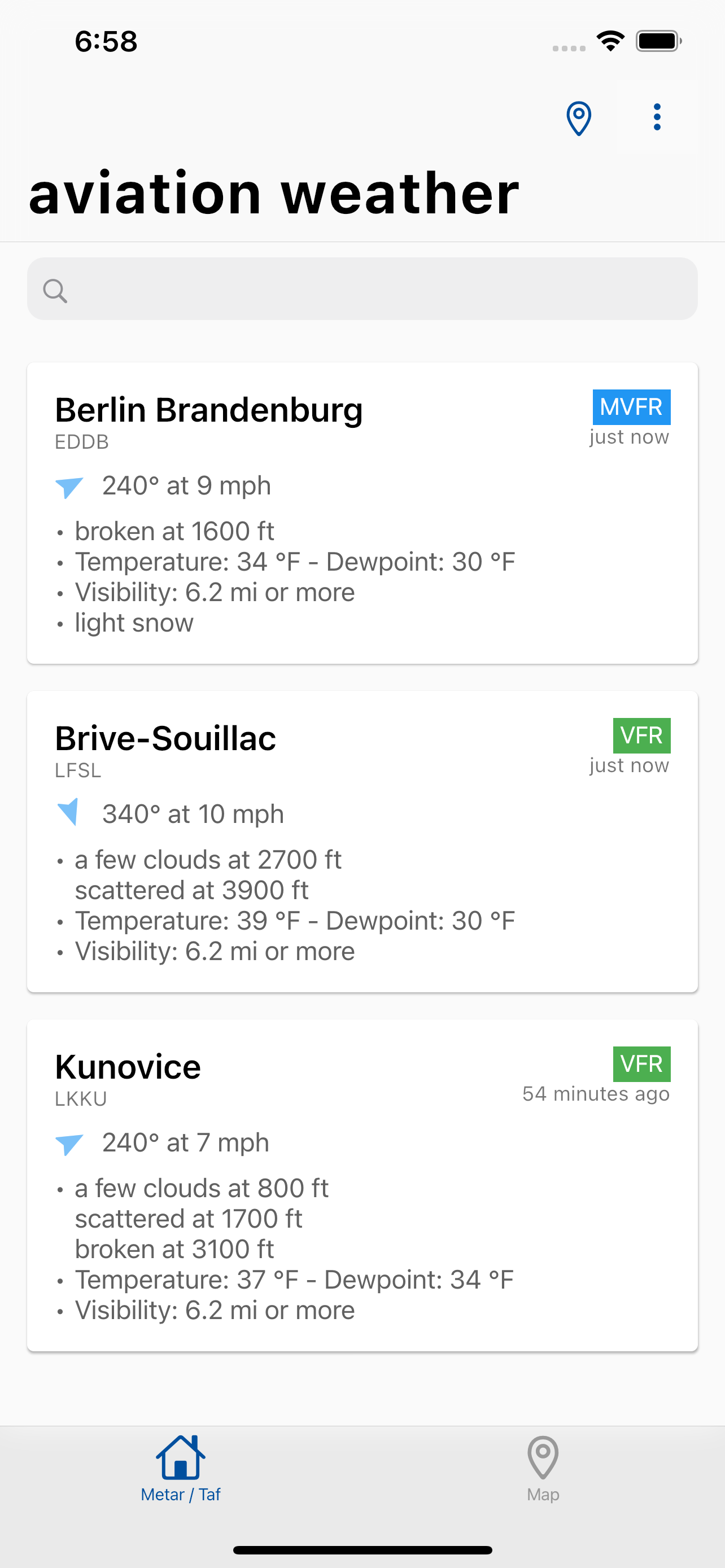Select the Map pin icon in tab bar
This screenshot has height=1568, width=725.
(543, 1457)
